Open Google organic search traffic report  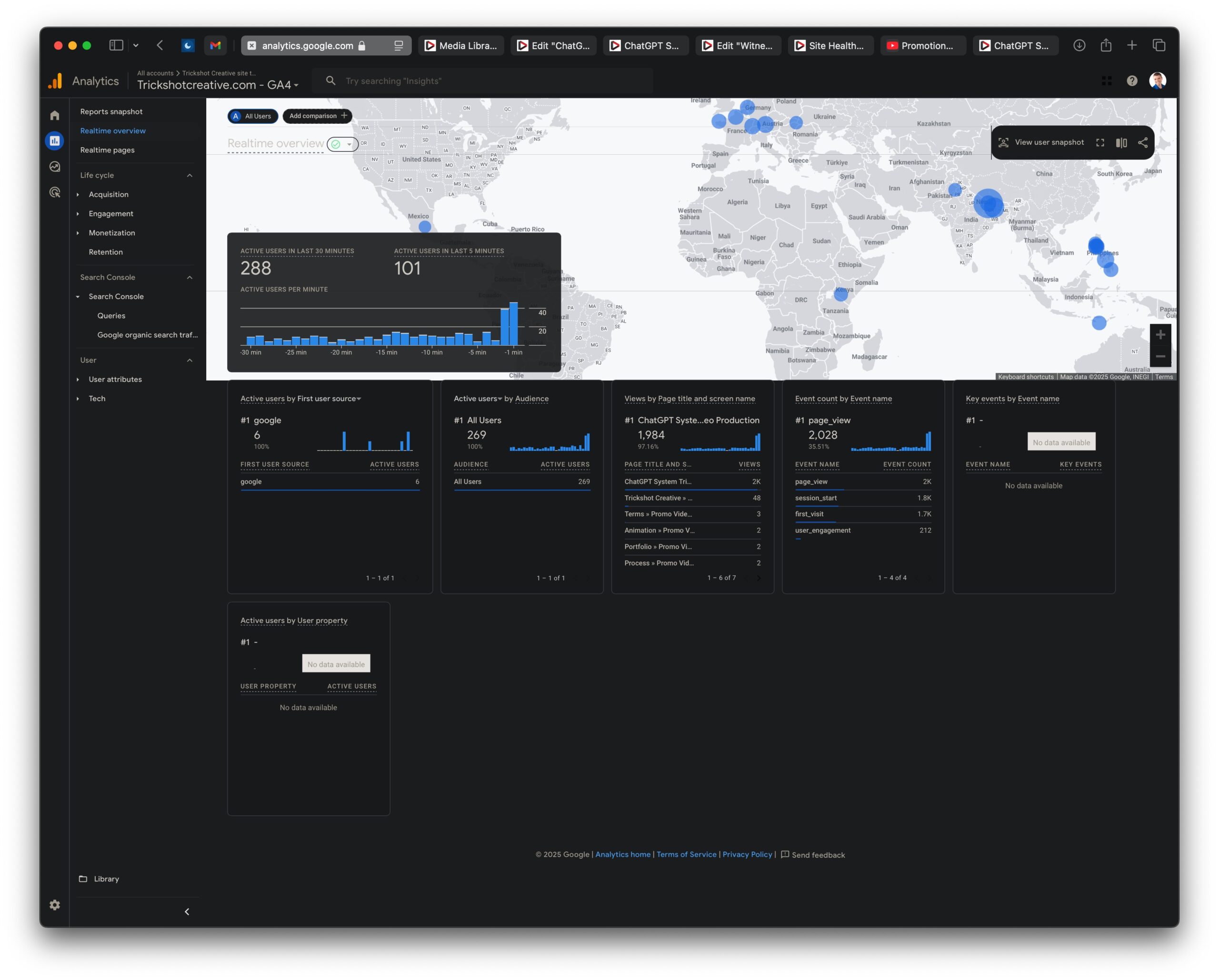[148, 335]
